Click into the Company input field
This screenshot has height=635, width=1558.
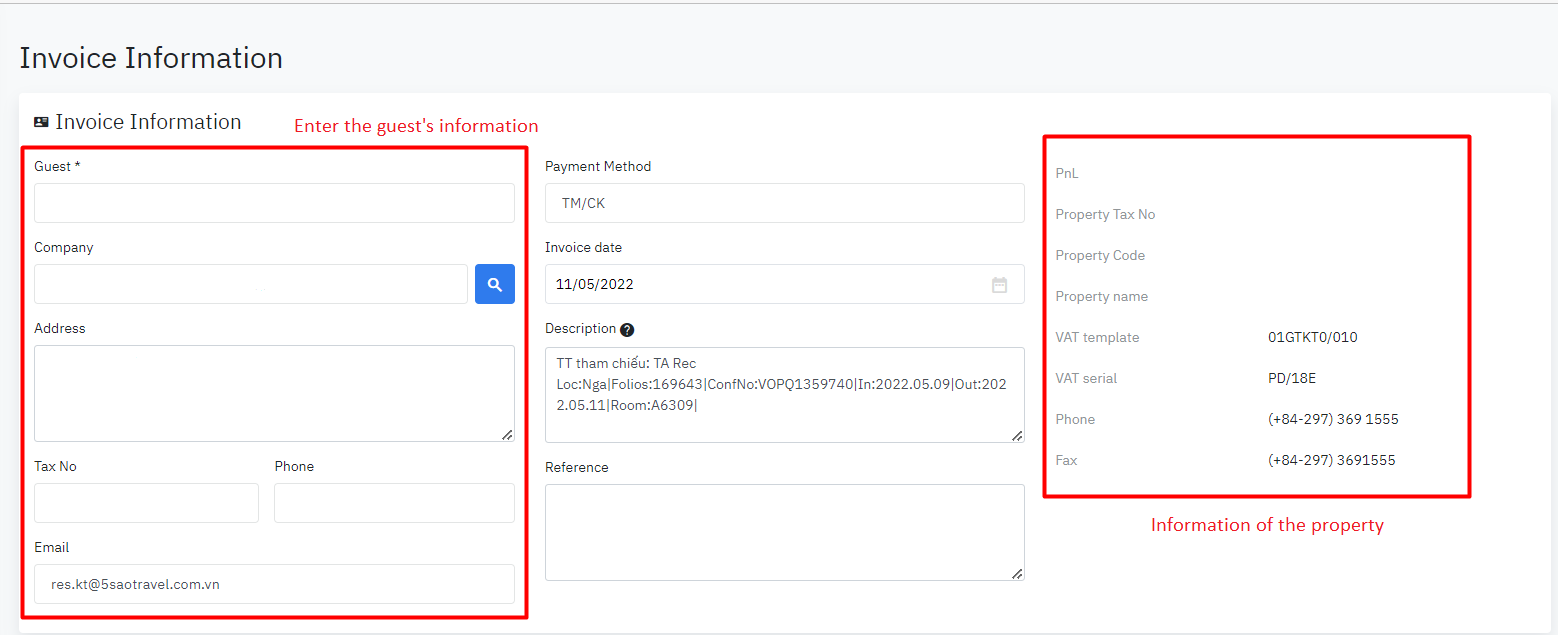tap(250, 284)
